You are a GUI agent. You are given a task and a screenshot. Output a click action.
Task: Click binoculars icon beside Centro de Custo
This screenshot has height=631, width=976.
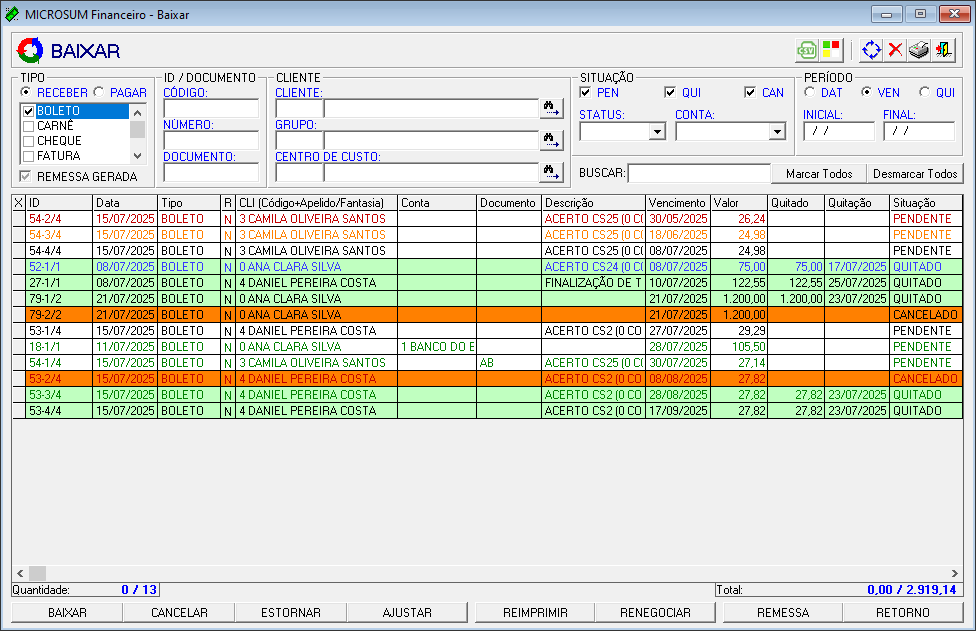[551, 172]
